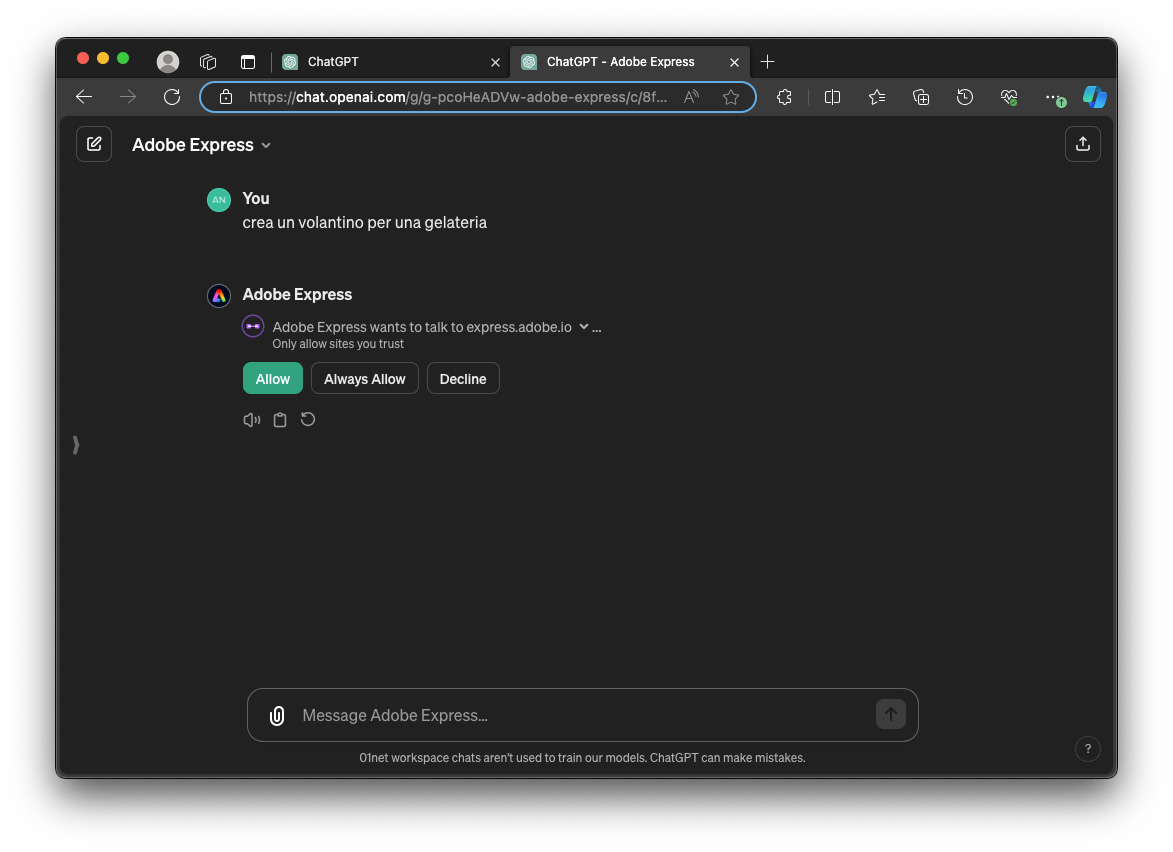Image resolution: width=1173 pixels, height=852 pixels.
Task: Focus the Message Adobe Express input field
Action: pyautogui.click(x=582, y=716)
